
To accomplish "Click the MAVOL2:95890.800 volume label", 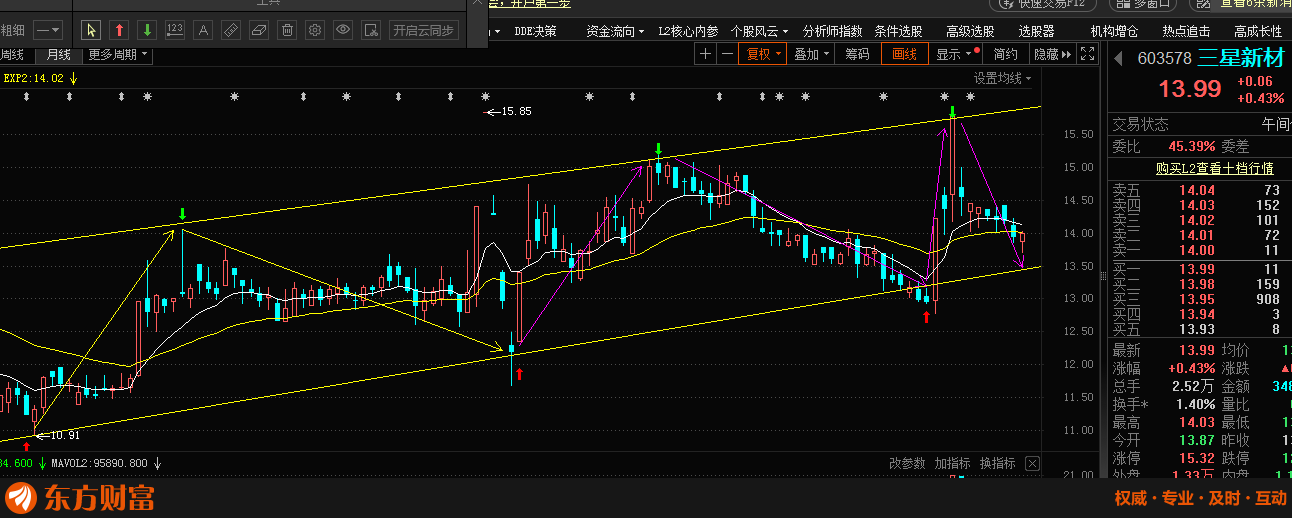I will (99, 463).
